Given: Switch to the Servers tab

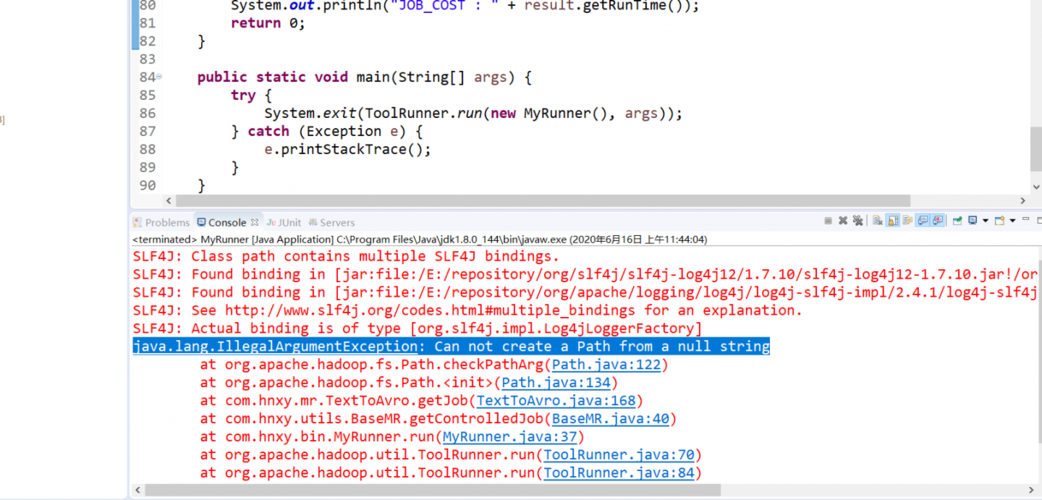Looking at the screenshot, I should click(x=332, y=223).
